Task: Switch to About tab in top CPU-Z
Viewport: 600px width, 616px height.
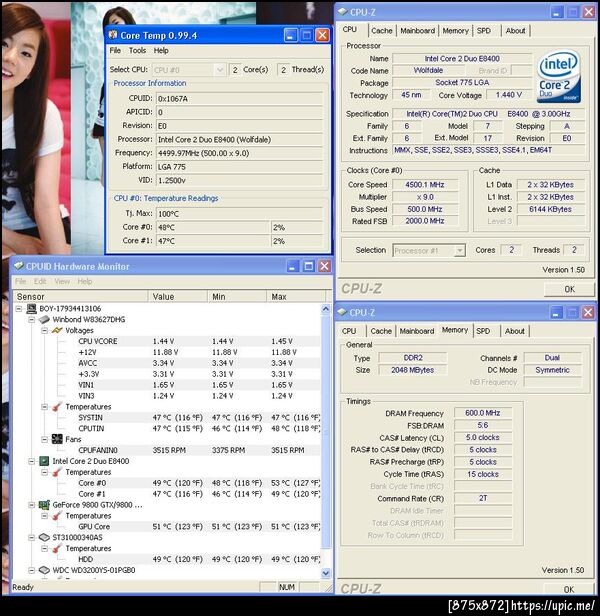Action: tap(515, 31)
